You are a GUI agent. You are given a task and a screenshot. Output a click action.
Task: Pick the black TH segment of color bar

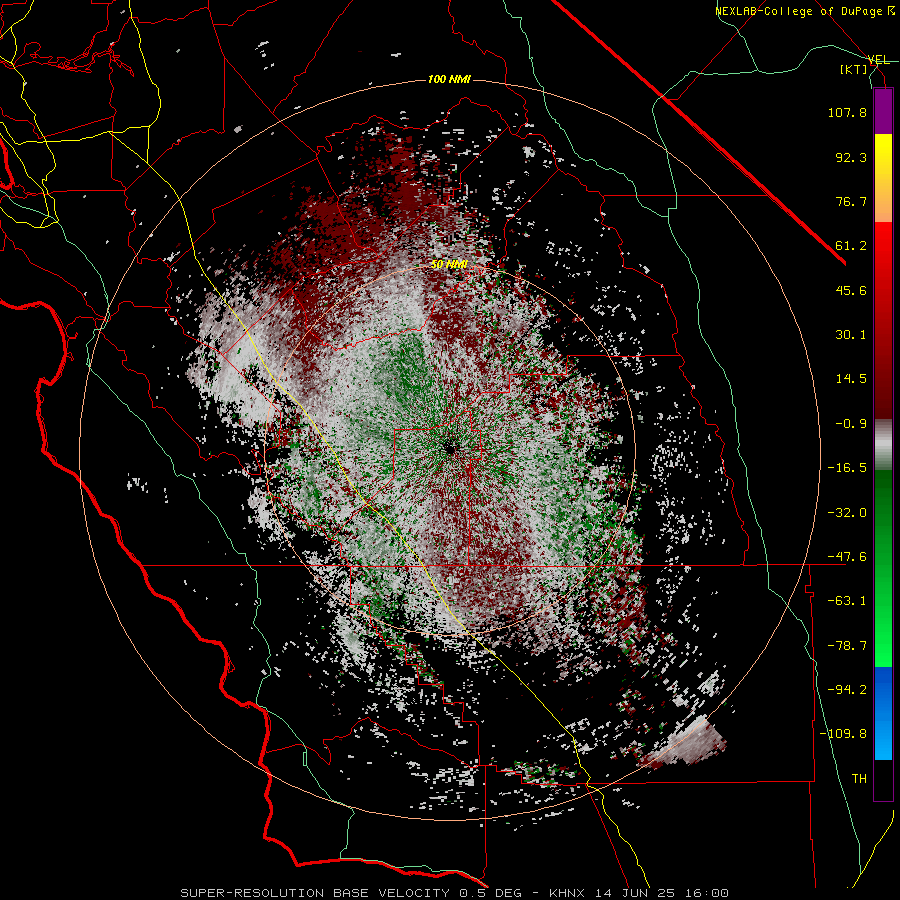(x=883, y=780)
